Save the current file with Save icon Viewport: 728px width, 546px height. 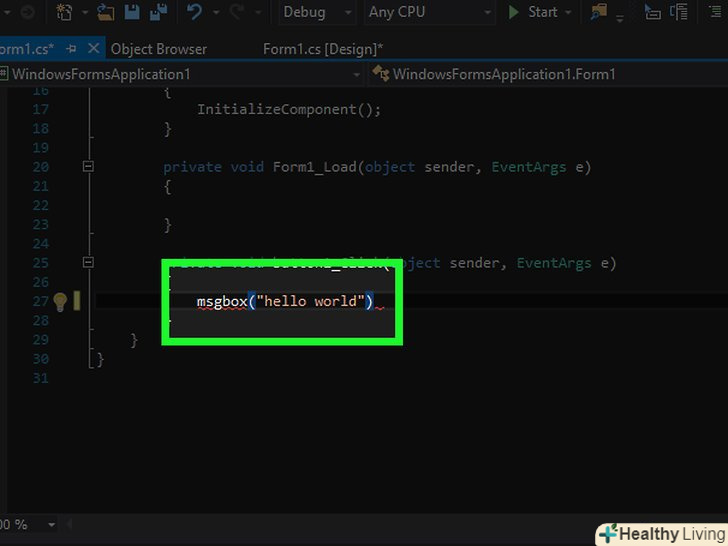[132, 12]
